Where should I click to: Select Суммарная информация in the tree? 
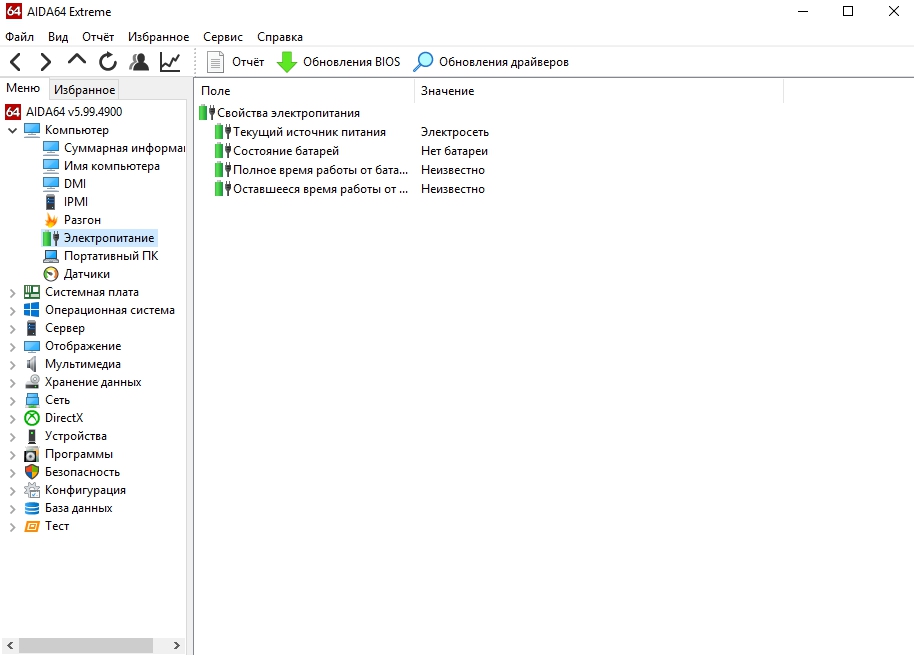pos(125,148)
